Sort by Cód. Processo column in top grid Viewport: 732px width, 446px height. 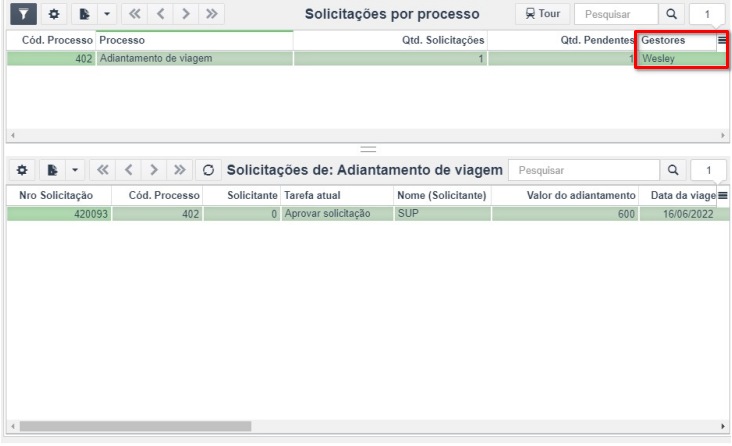click(x=51, y=40)
